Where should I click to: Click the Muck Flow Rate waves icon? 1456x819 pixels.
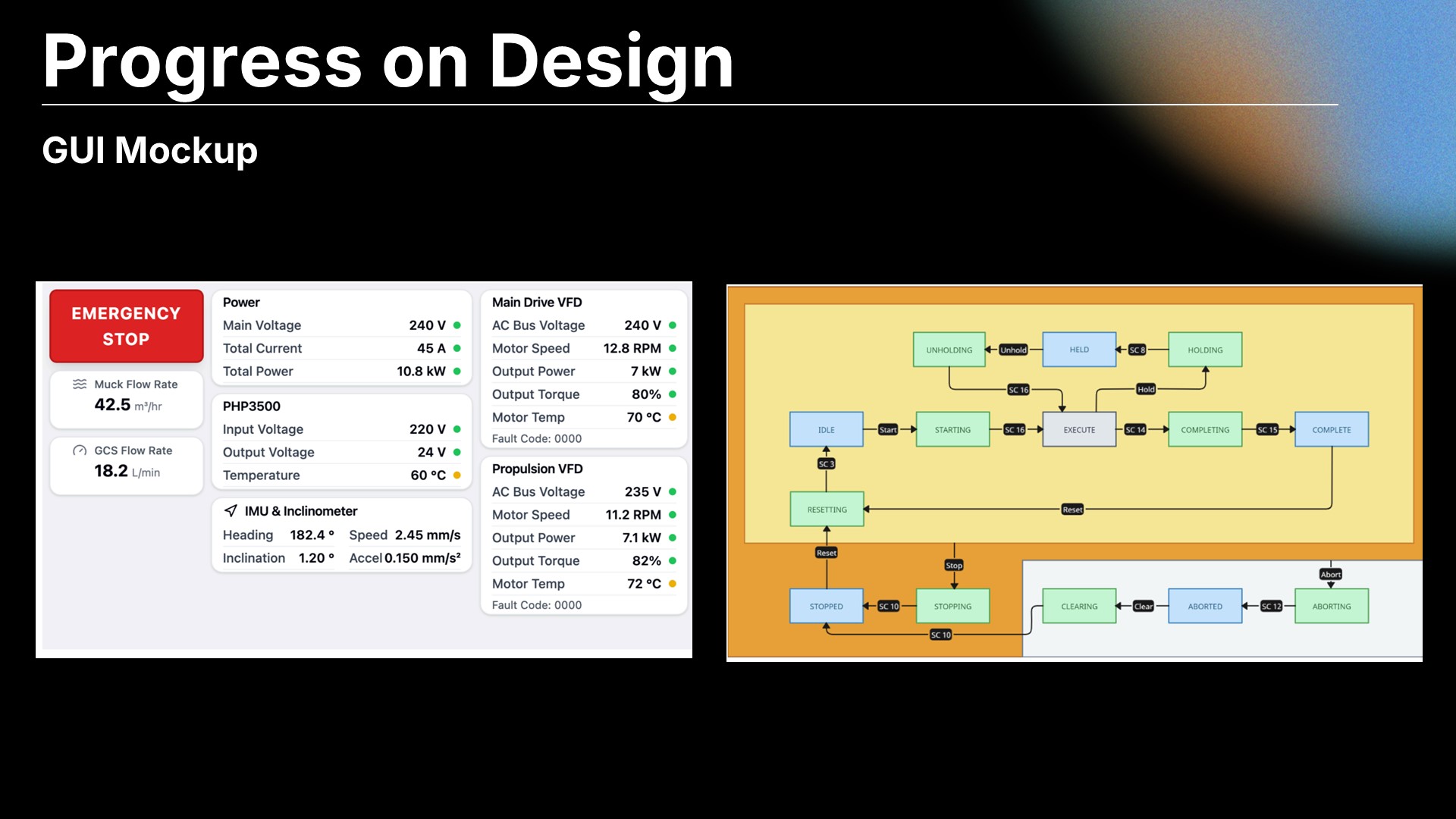pyautogui.click(x=80, y=384)
